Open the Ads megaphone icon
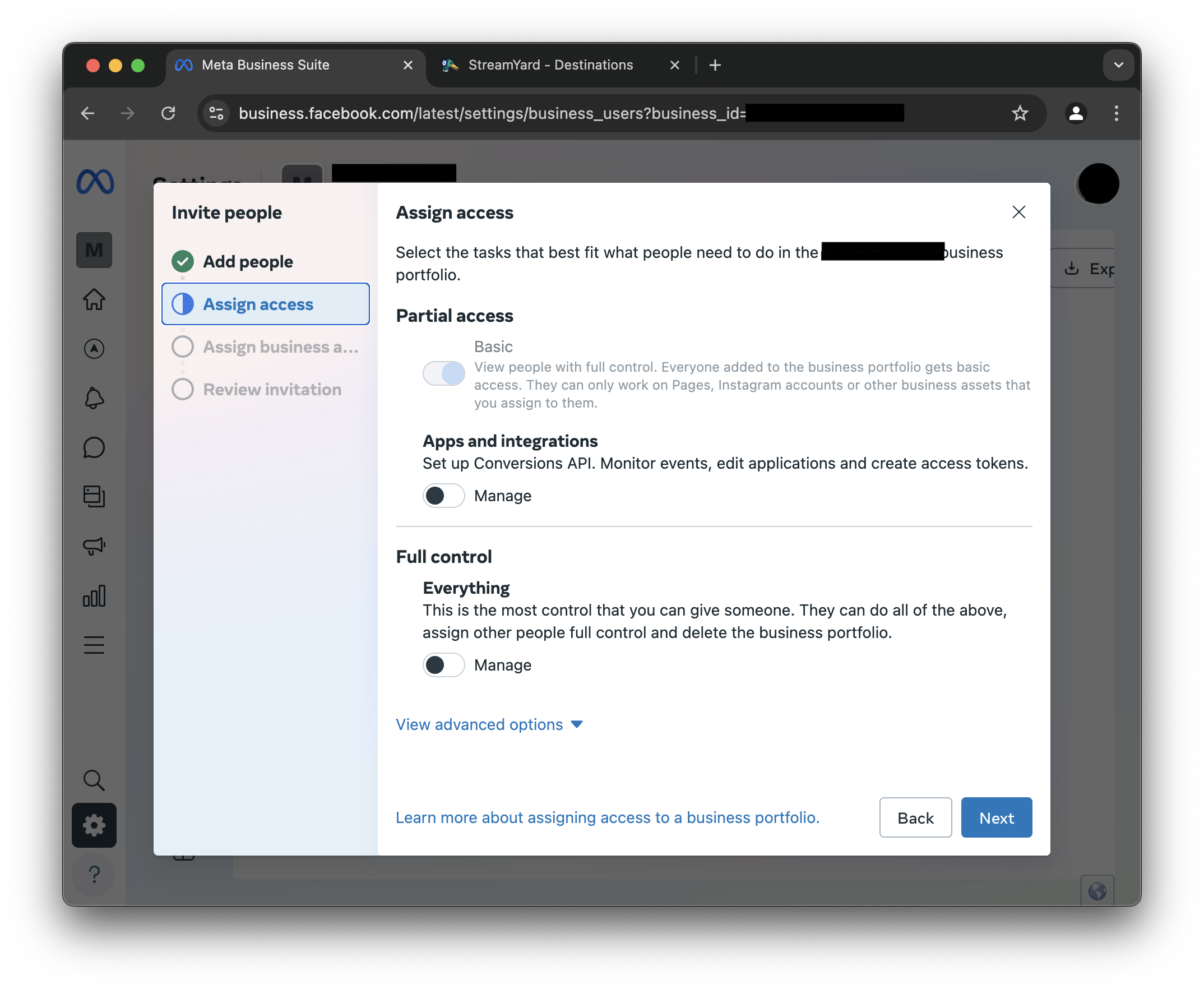Viewport: 1204px width, 989px height. 94,546
